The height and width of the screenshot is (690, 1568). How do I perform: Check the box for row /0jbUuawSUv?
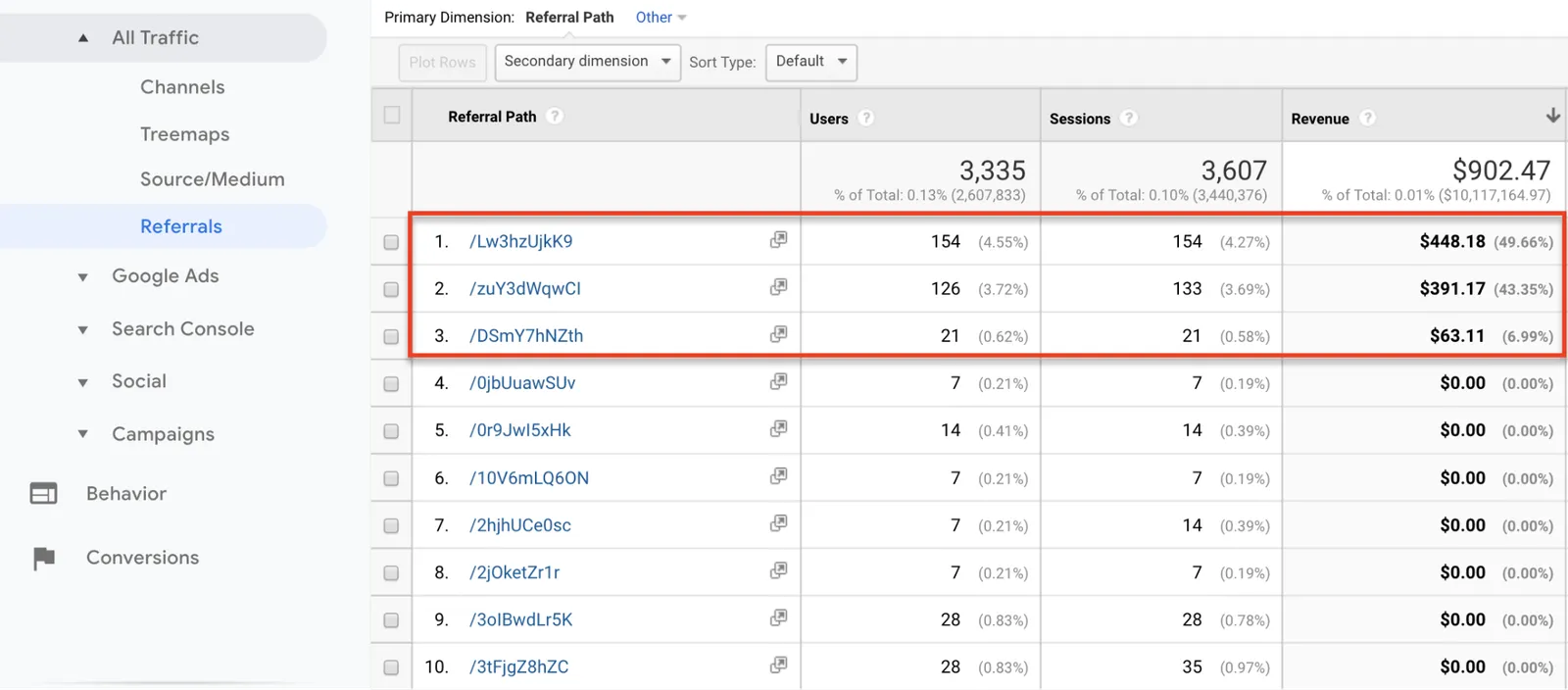pos(391,384)
